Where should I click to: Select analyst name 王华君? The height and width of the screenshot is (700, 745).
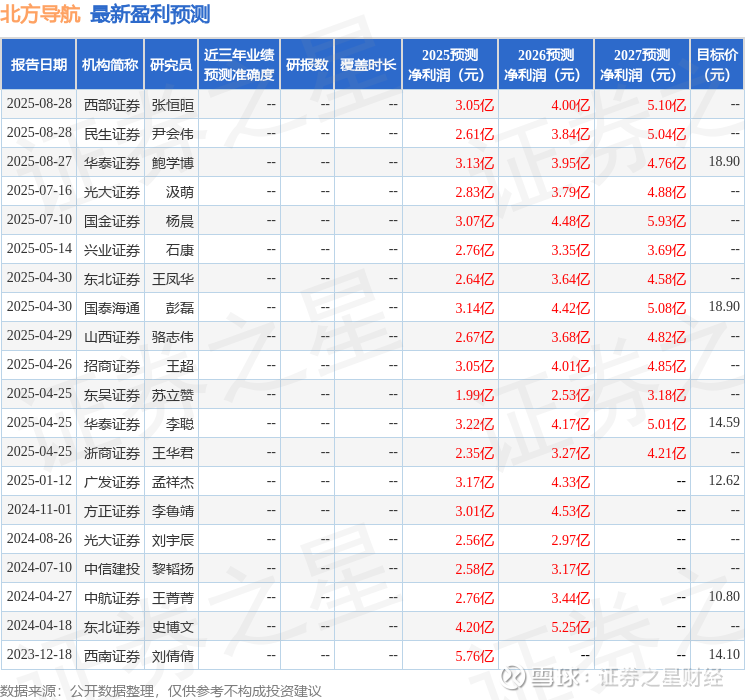tap(173, 453)
